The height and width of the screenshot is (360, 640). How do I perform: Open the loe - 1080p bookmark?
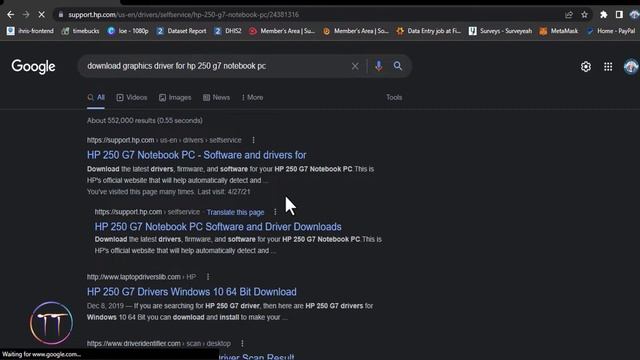128,31
